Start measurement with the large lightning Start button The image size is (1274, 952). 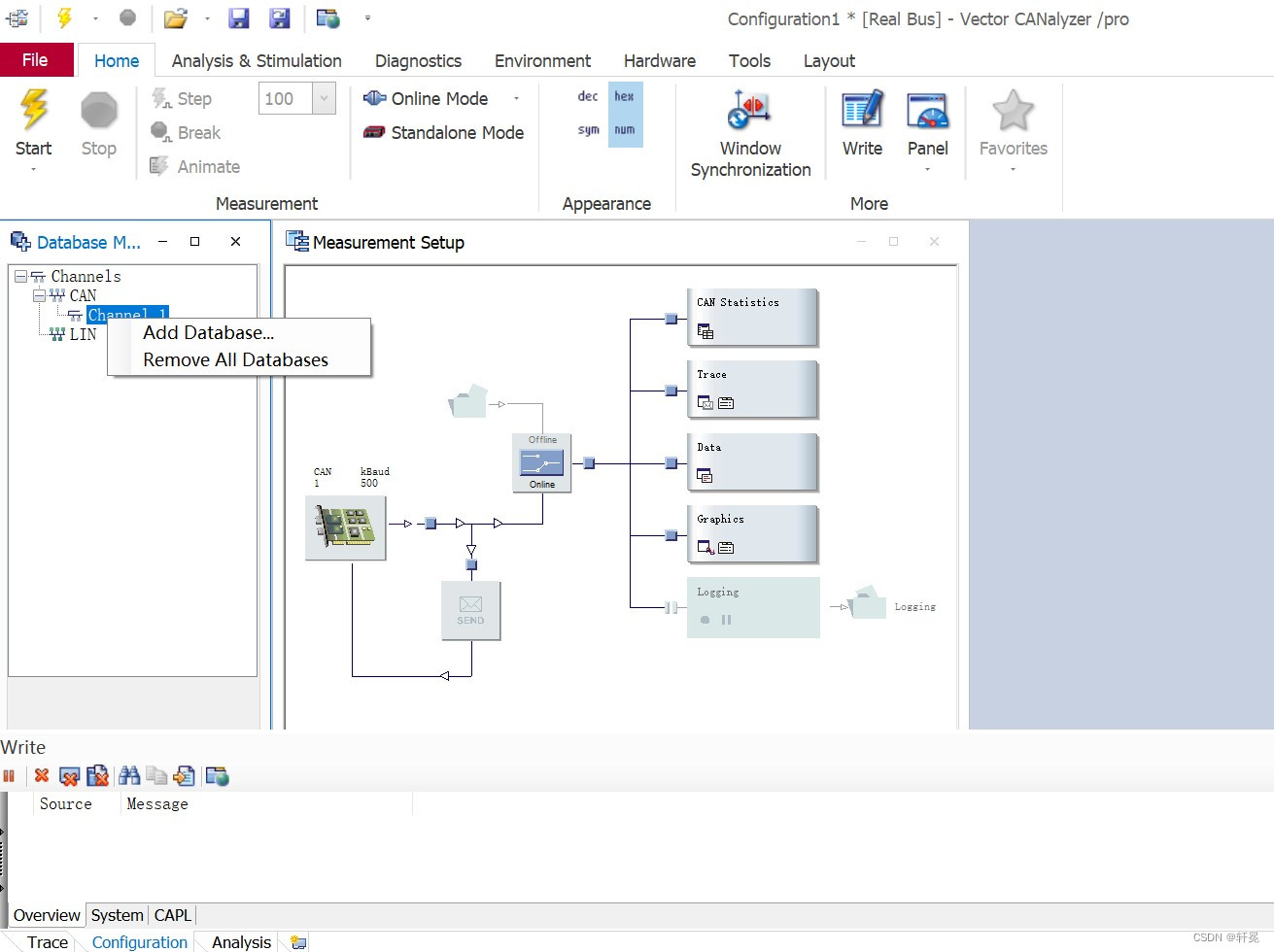click(34, 121)
